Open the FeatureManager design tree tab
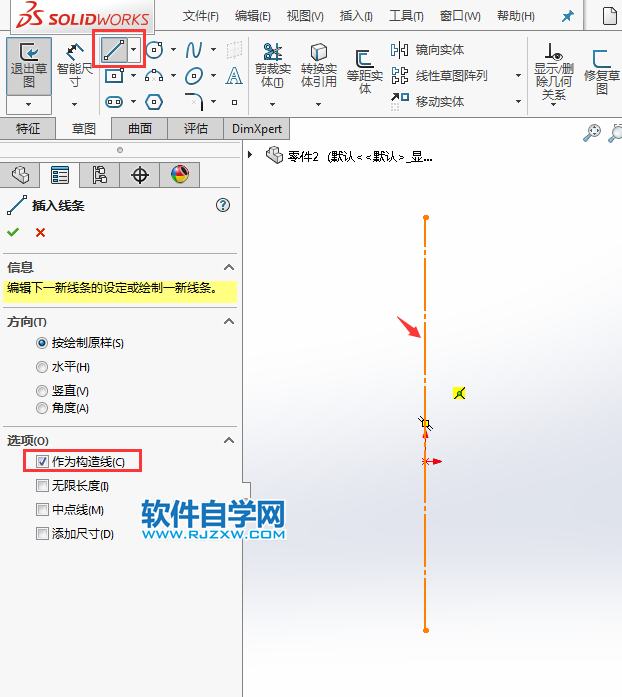 pyautogui.click(x=20, y=175)
